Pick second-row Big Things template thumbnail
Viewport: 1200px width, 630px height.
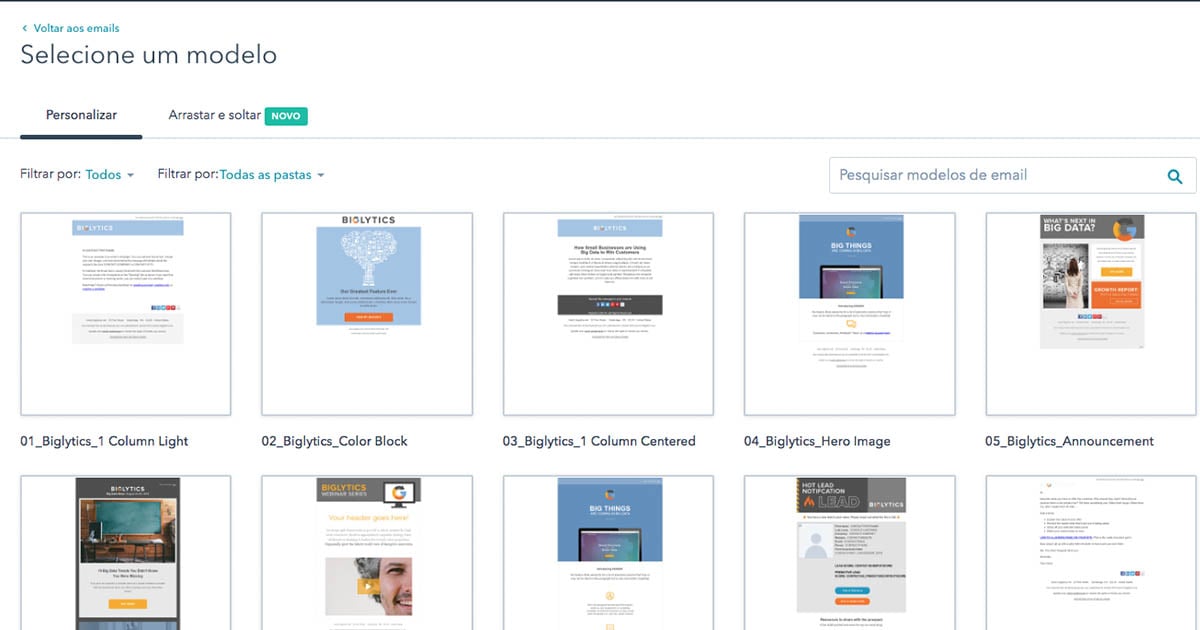click(608, 553)
